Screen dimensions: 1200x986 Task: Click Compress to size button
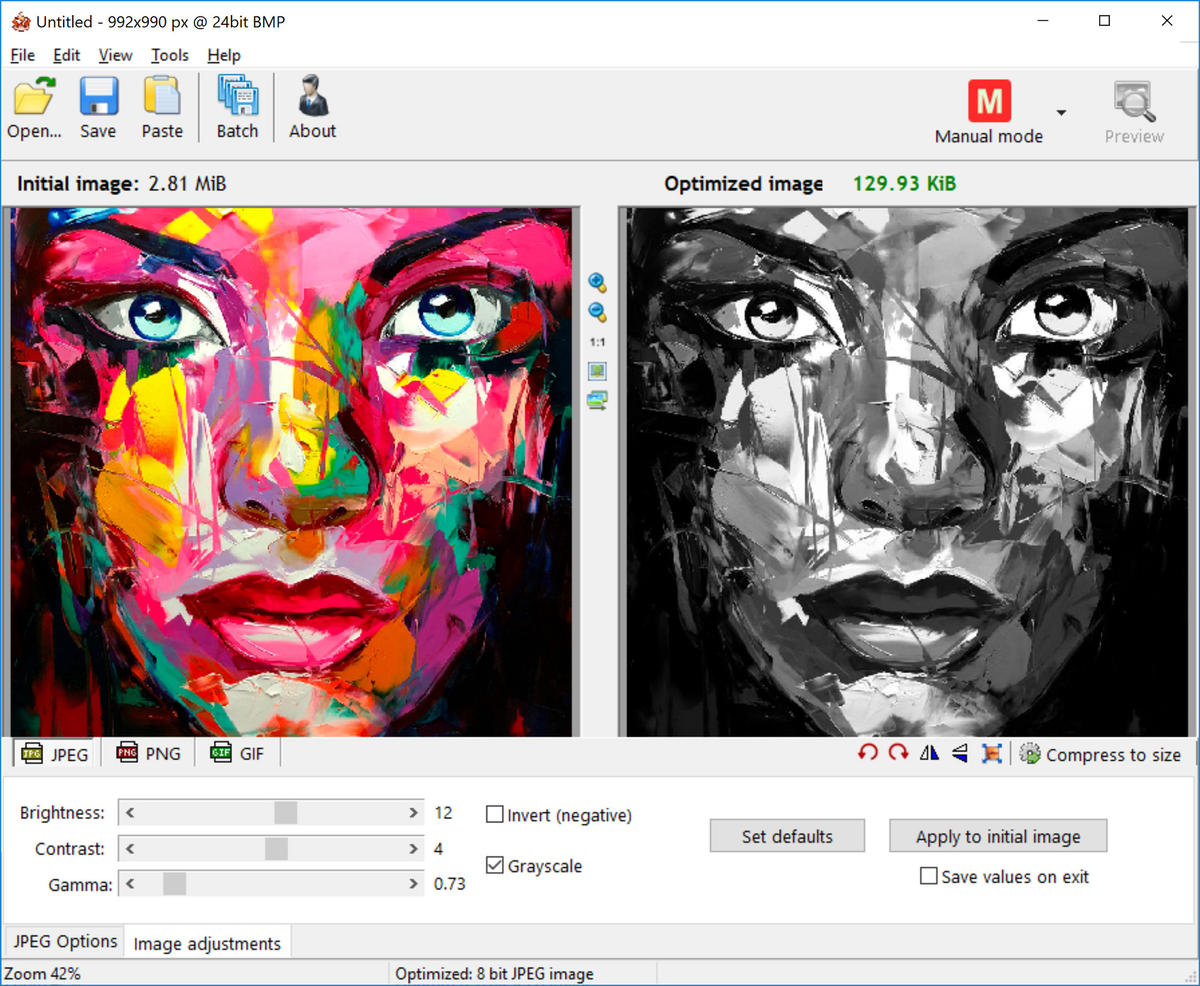pos(1100,755)
